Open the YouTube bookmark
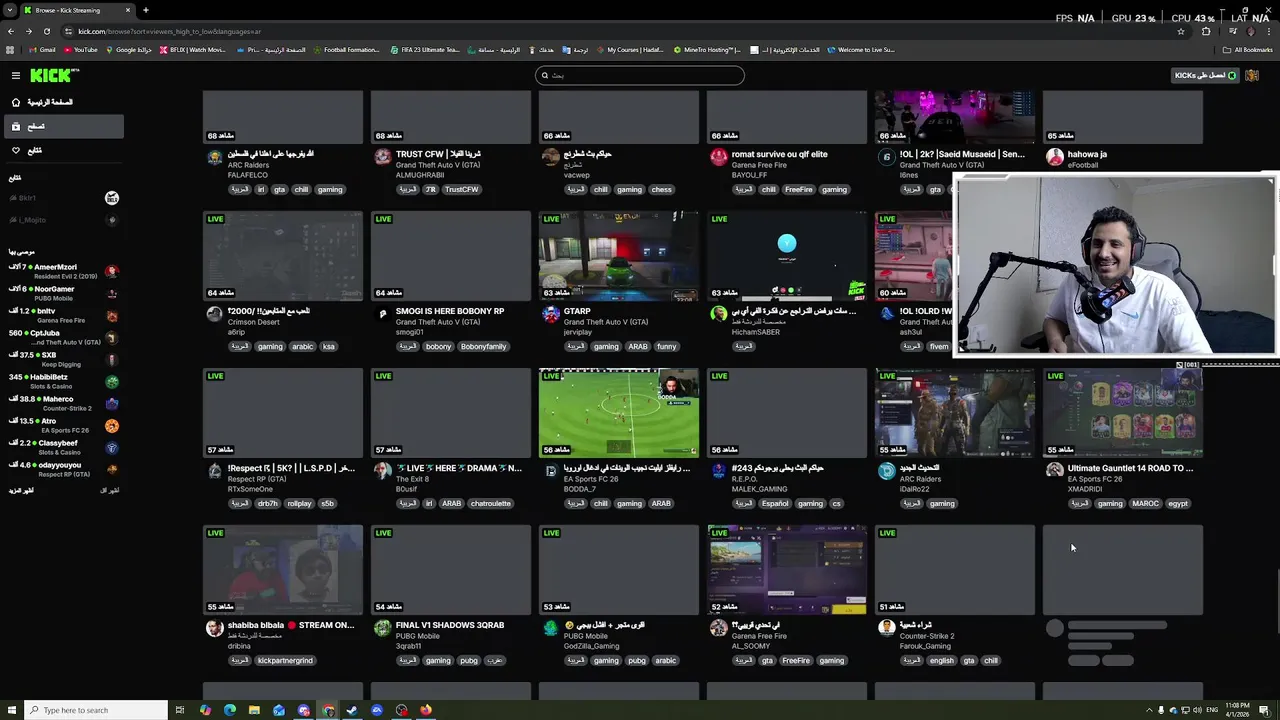The image size is (1280, 720). point(81,49)
